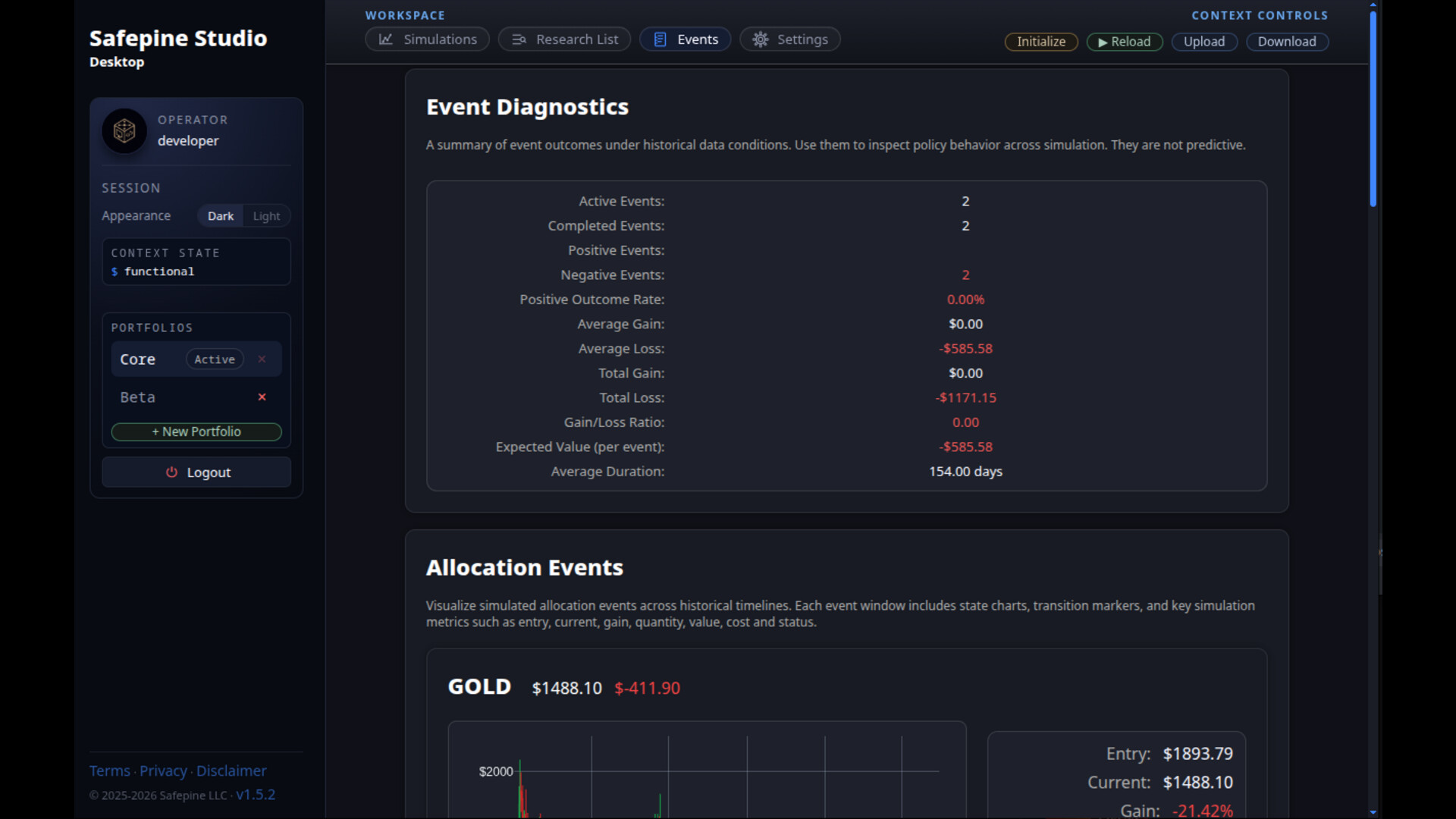Click the developer operator name
This screenshot has height=819, width=1456.
click(x=188, y=140)
